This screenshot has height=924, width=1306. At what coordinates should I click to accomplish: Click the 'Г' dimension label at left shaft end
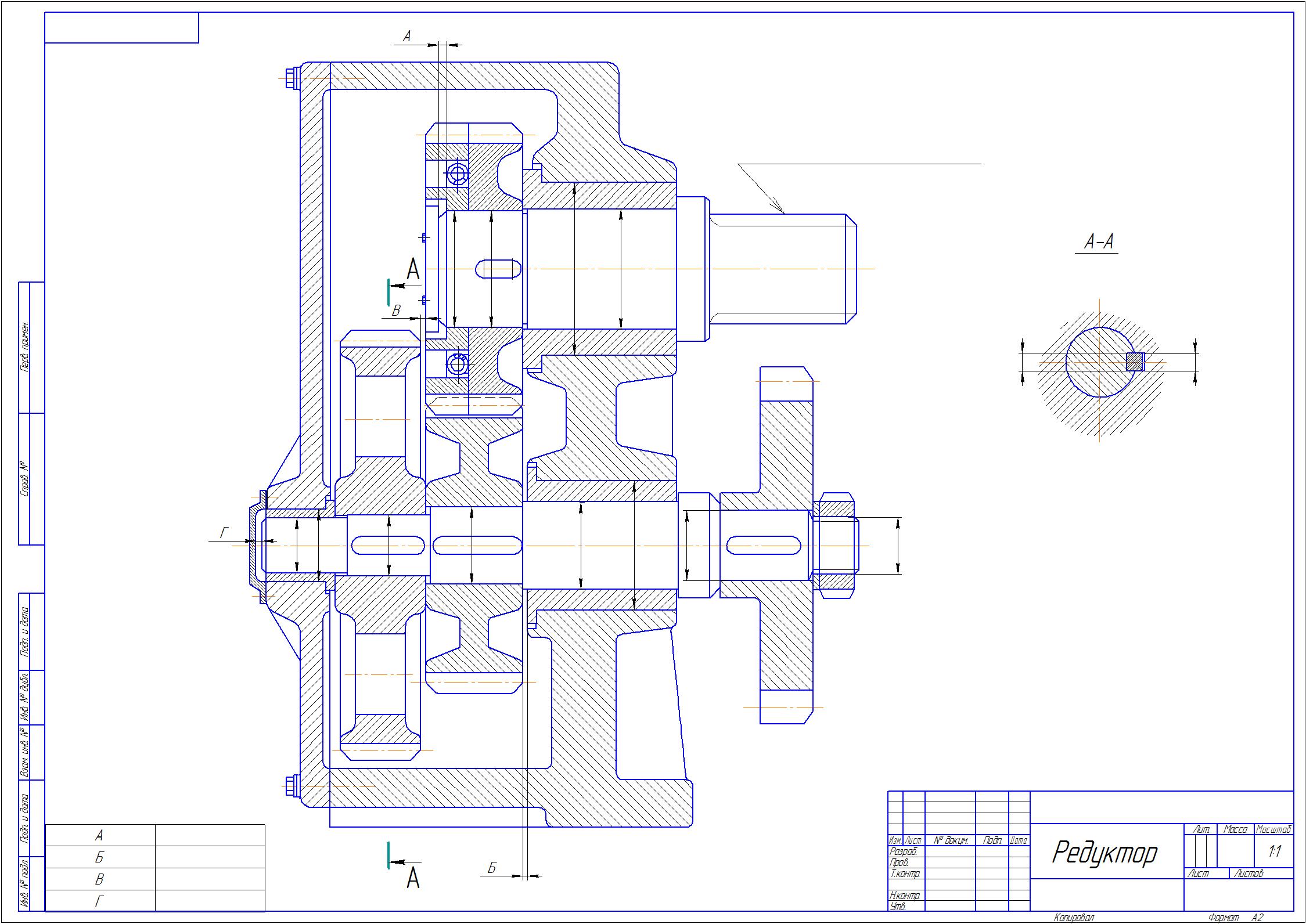pos(225,532)
